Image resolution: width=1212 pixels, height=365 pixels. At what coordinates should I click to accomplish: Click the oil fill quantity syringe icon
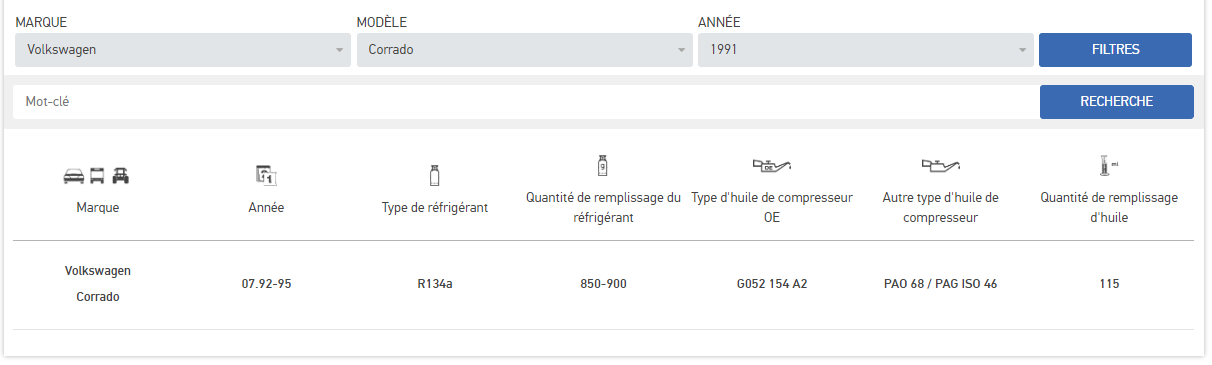tap(1107, 166)
